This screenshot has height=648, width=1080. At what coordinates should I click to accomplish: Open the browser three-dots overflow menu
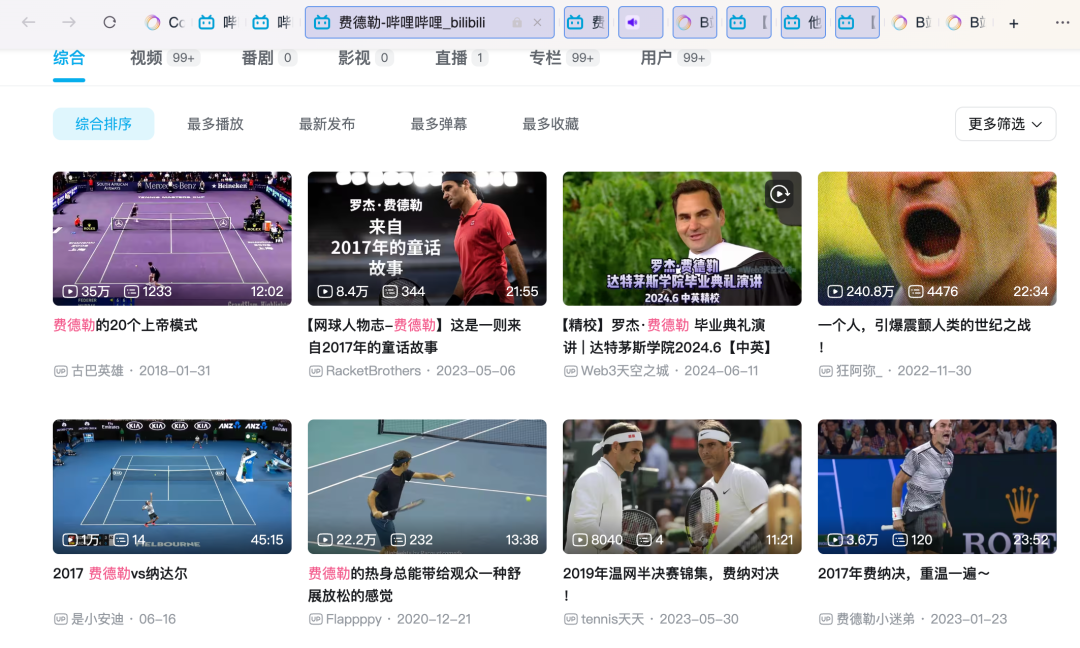coord(1062,22)
